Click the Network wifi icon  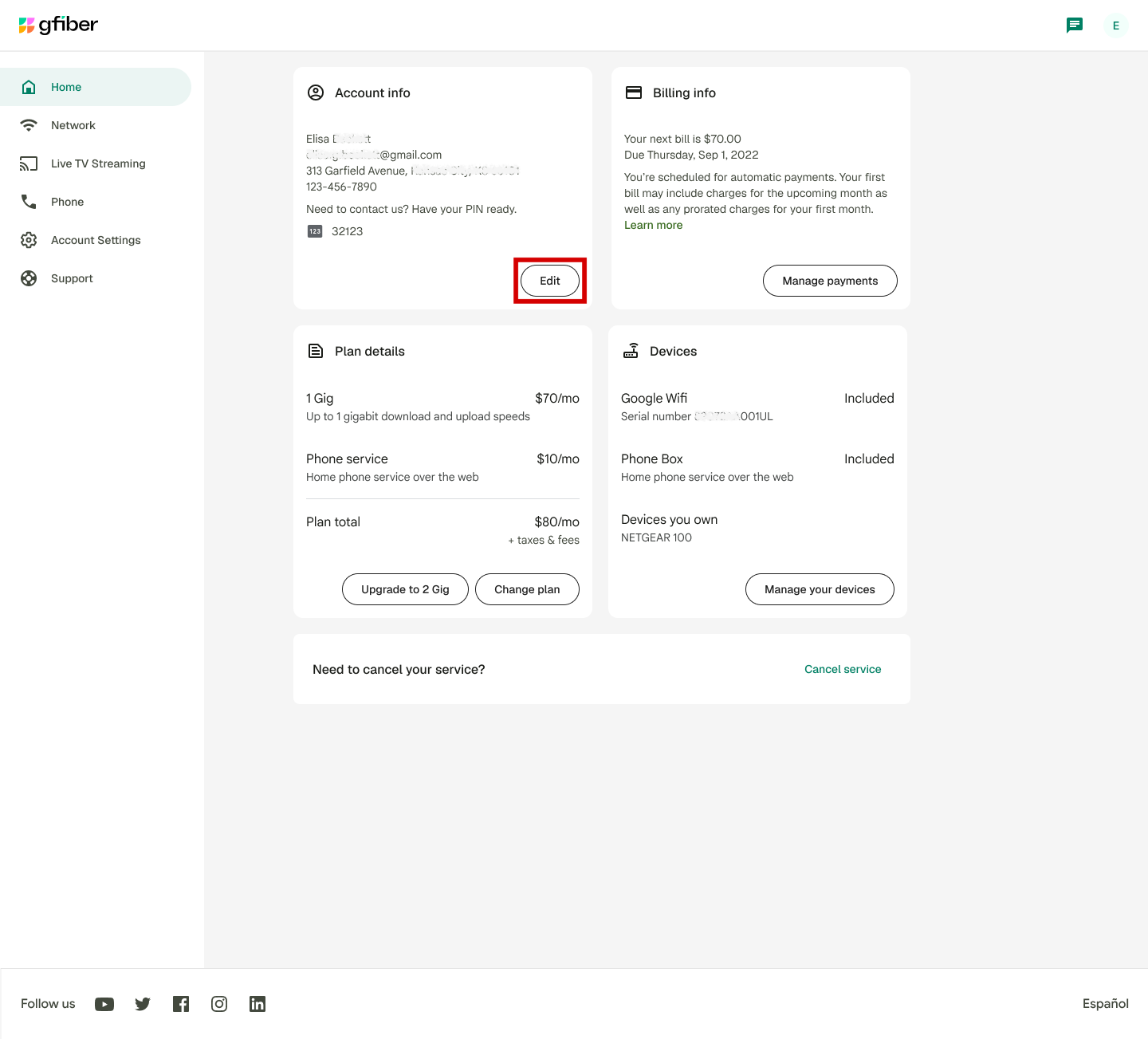pos(29,125)
